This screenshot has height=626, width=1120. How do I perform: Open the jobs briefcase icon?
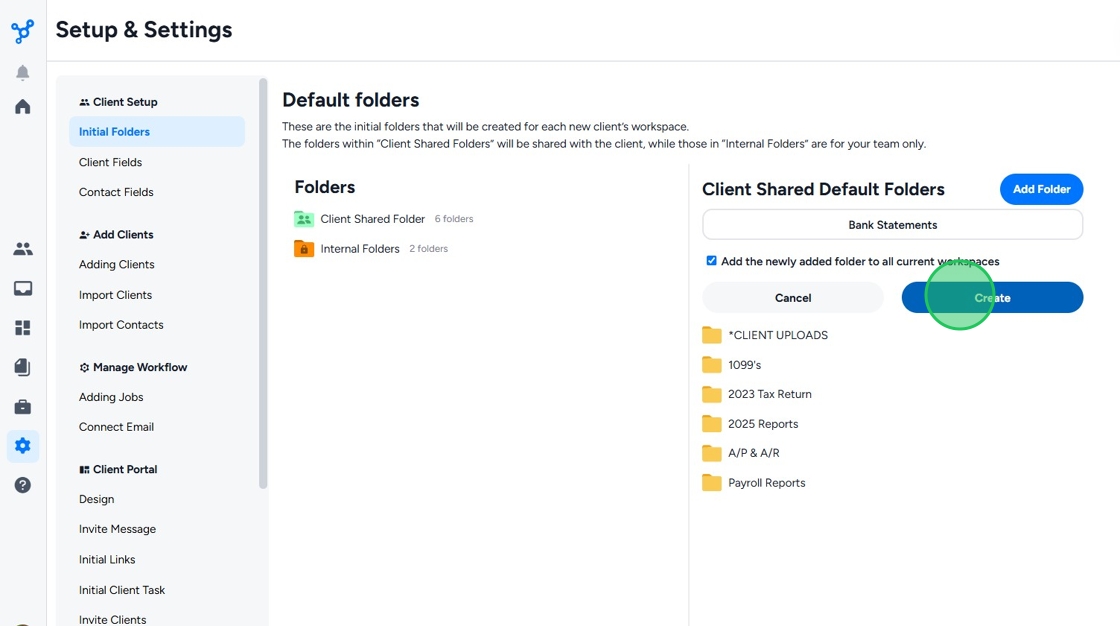(22, 407)
